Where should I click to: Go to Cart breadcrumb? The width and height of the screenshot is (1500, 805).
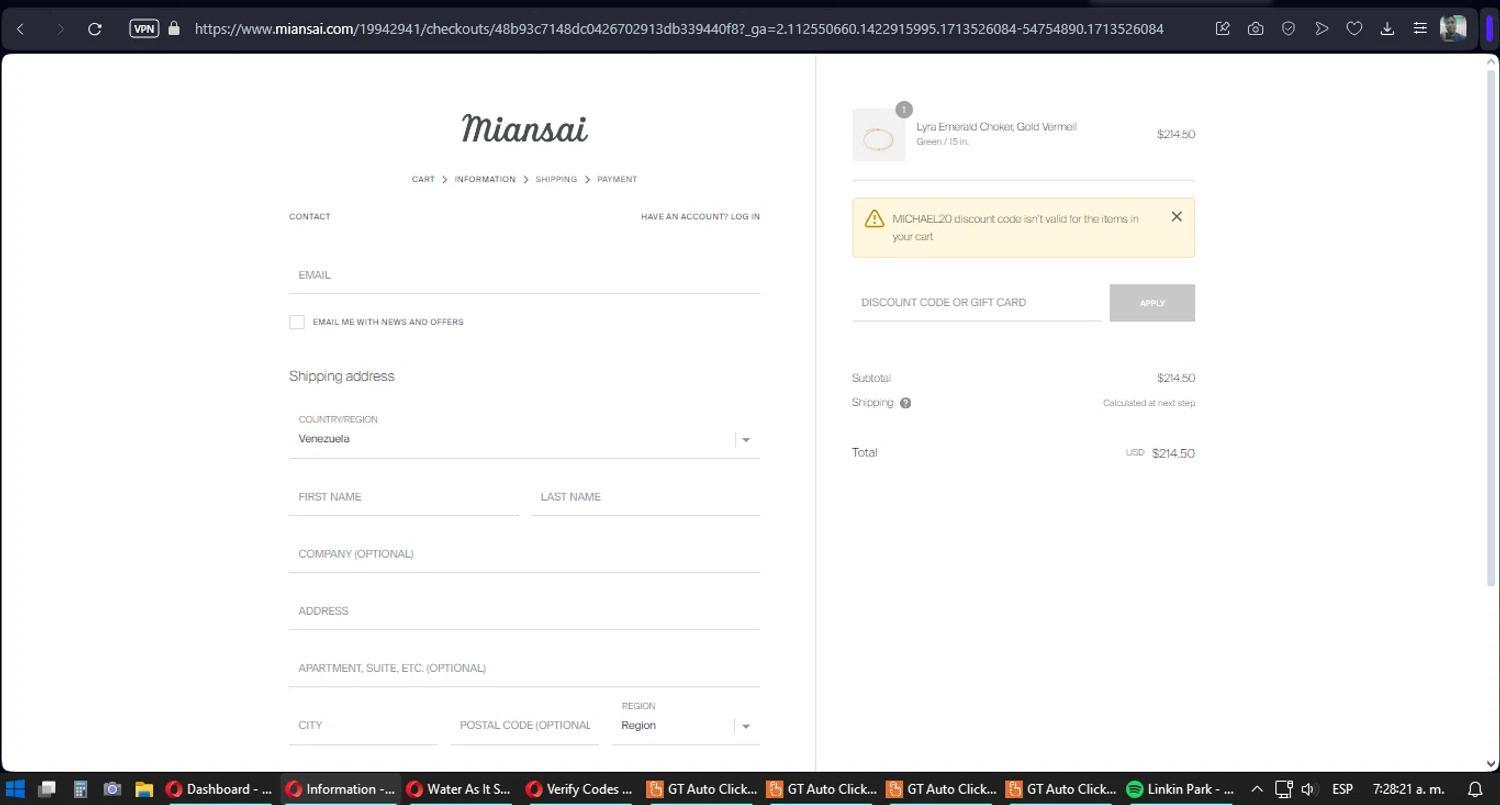[423, 180]
